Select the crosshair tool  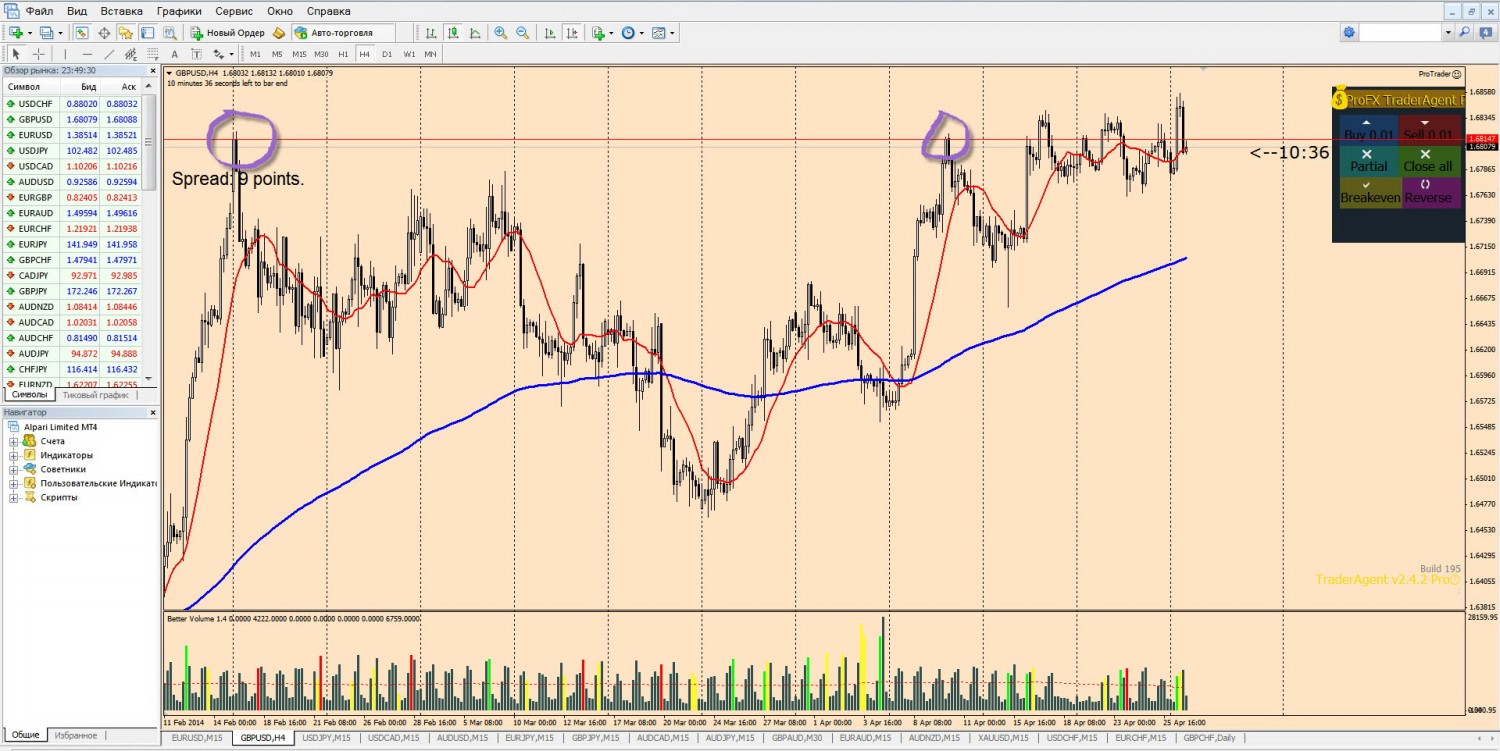(38, 54)
